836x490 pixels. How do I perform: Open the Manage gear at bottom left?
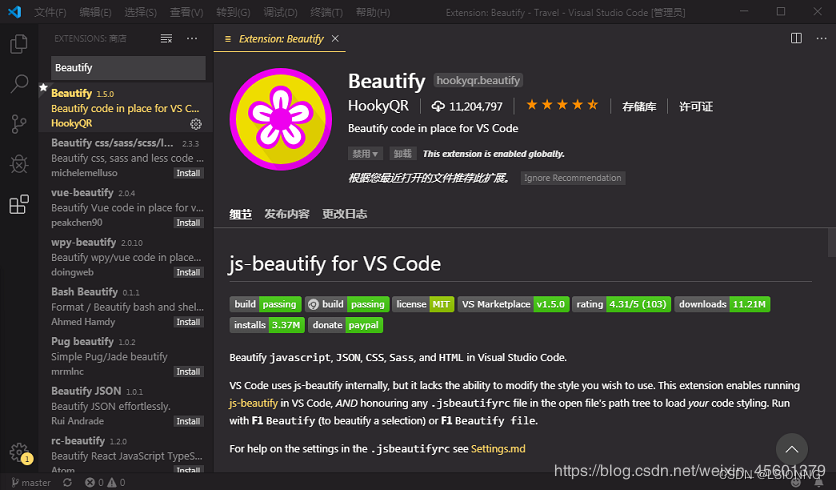tap(19, 452)
